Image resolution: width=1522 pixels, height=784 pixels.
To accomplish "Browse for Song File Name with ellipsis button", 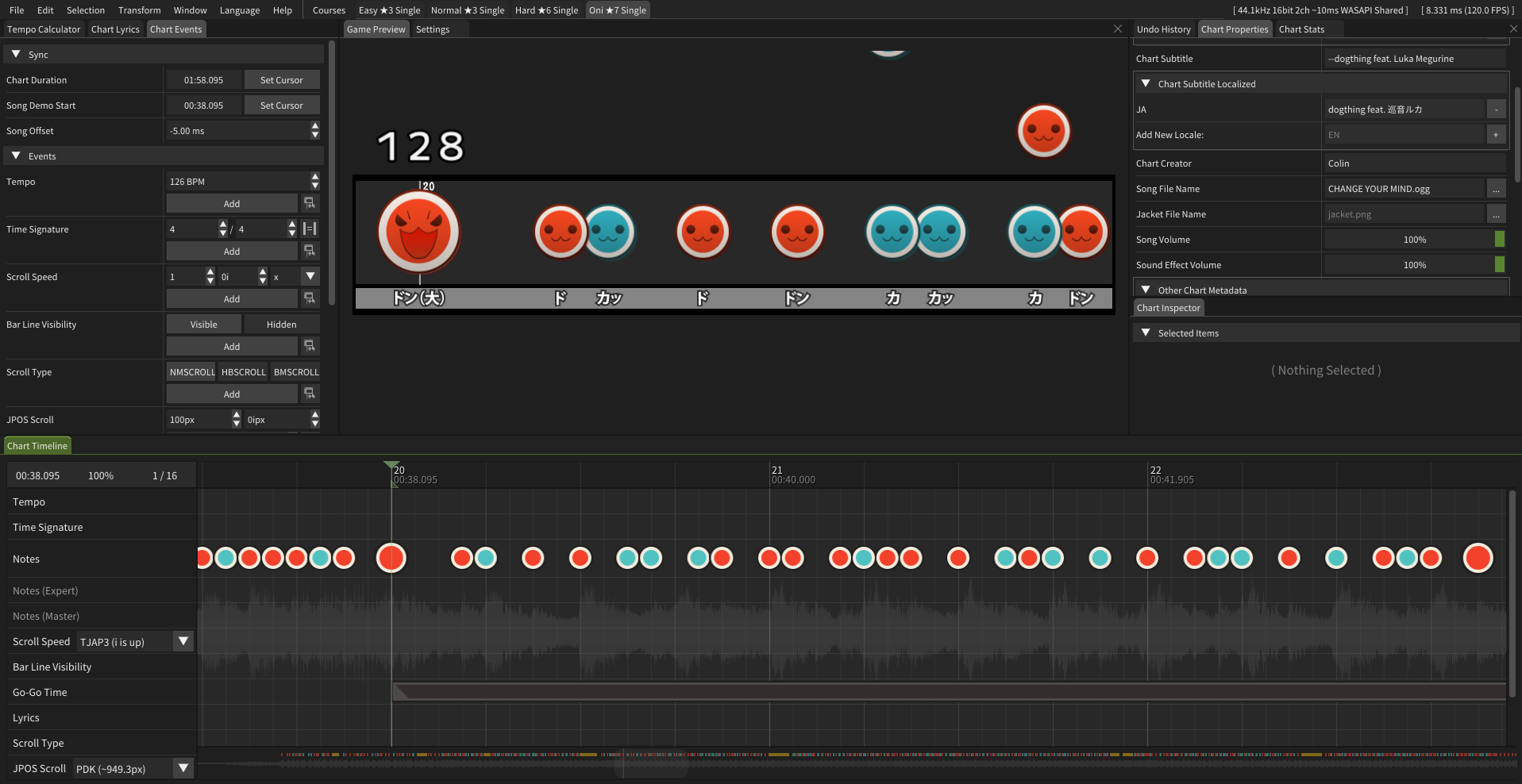I will click(1496, 189).
